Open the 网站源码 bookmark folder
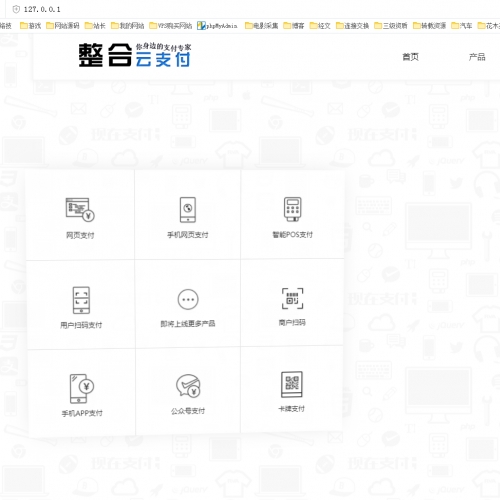 pyautogui.click(x=63, y=26)
